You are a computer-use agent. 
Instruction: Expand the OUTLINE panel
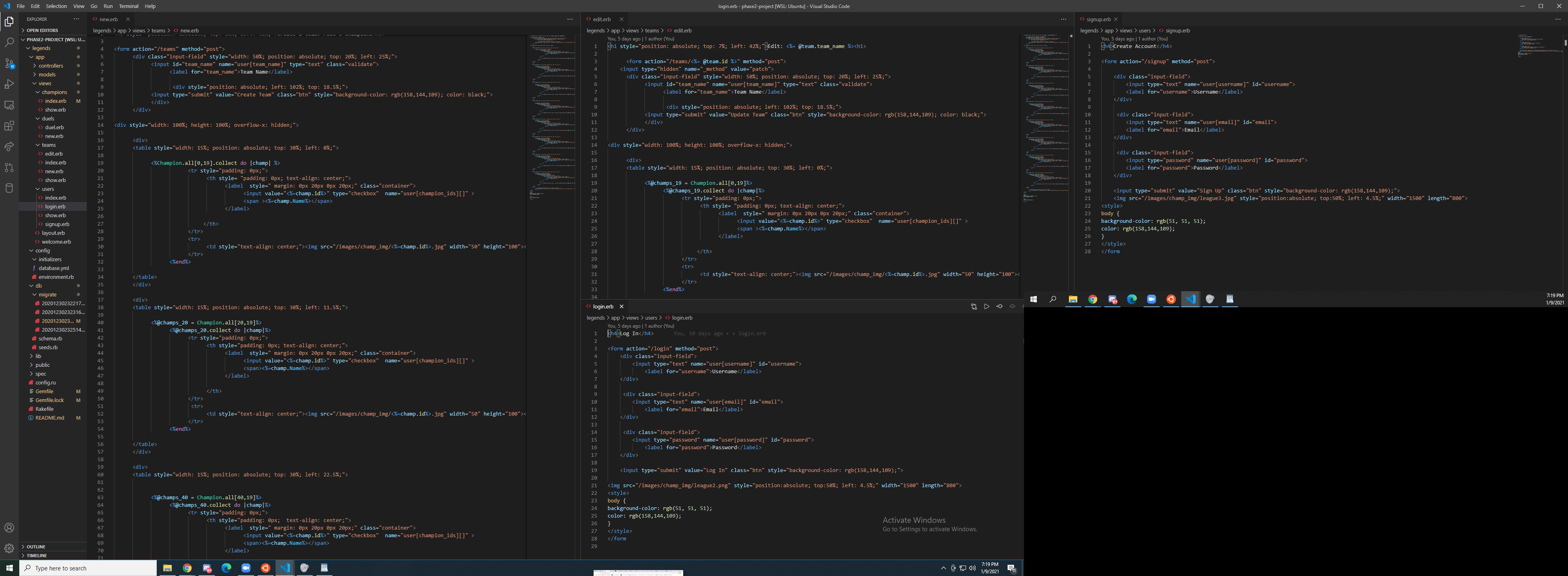36,547
